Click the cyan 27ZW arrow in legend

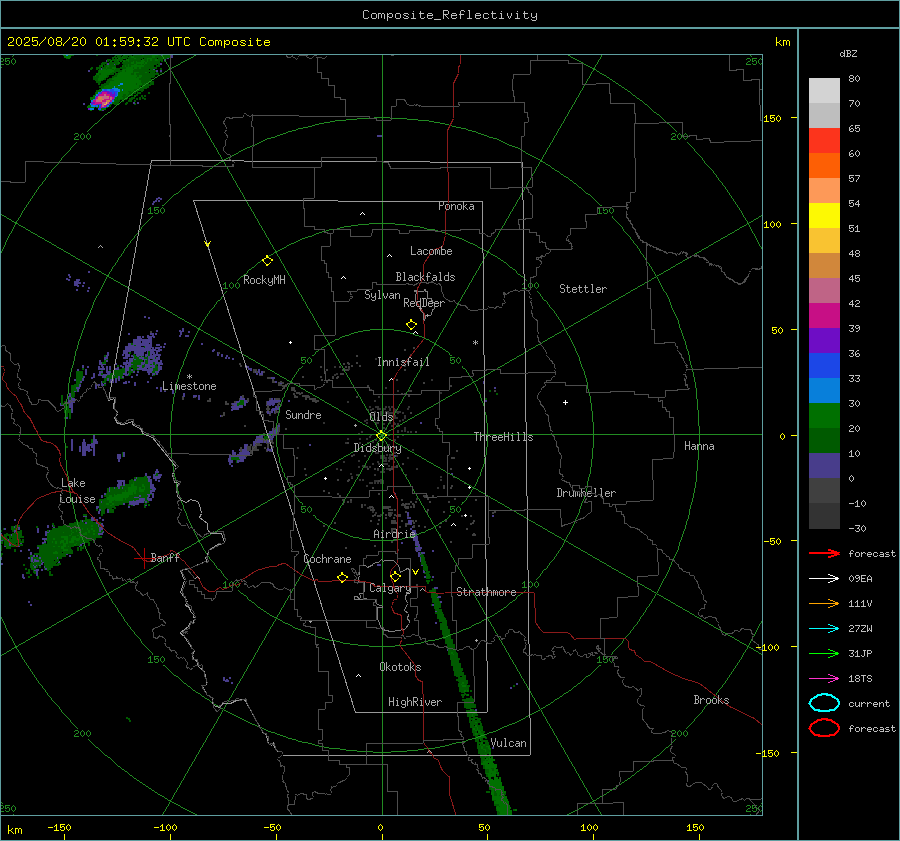click(824, 629)
